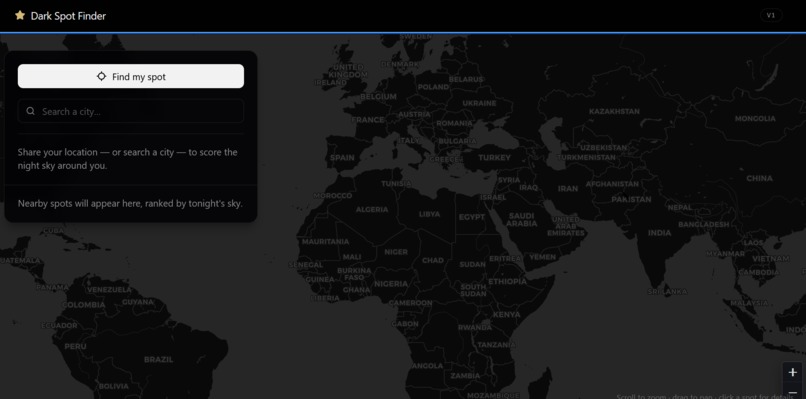
Task: Focus the Search a city field
Action: pyautogui.click(x=131, y=111)
